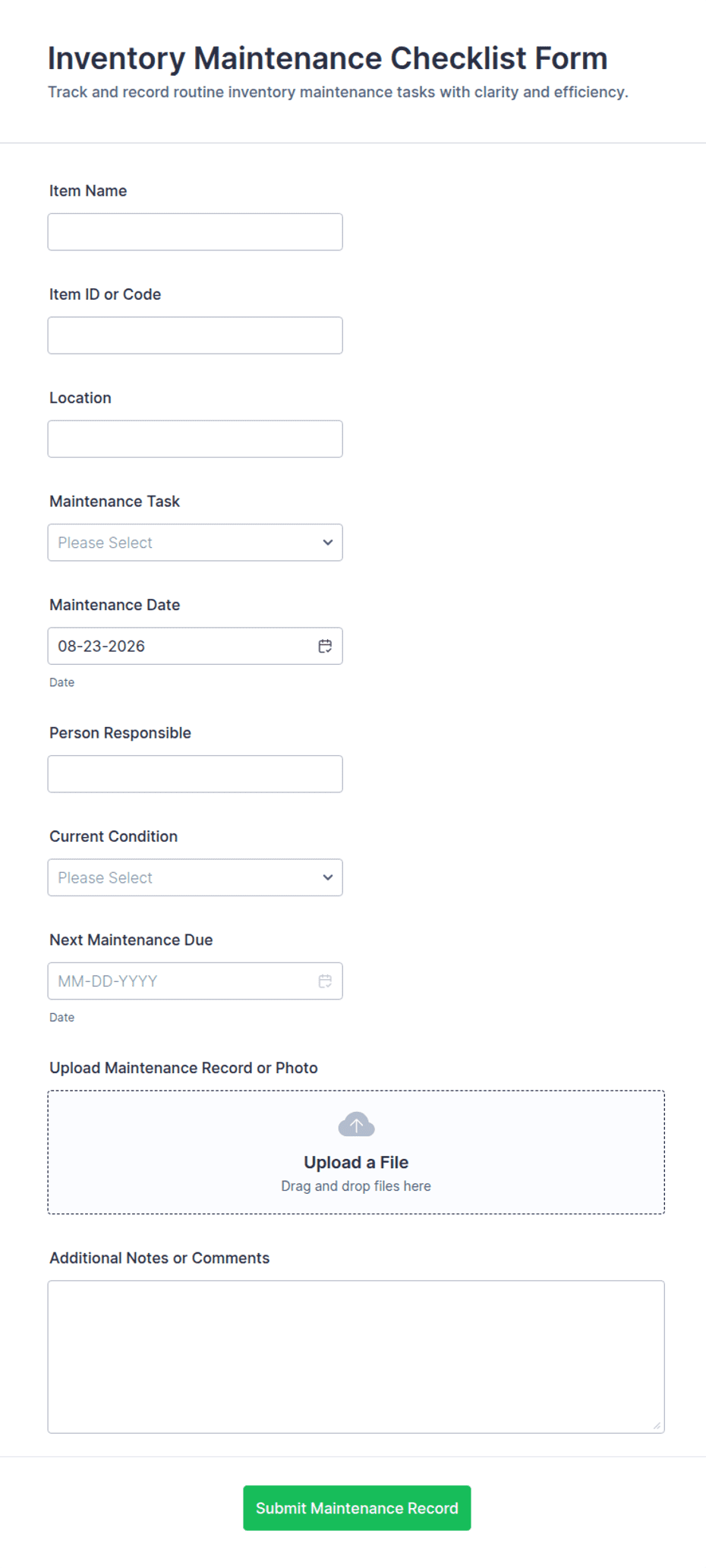Click the Maintenance Task chevron arrow
The width and height of the screenshot is (706, 1568).
(328, 543)
